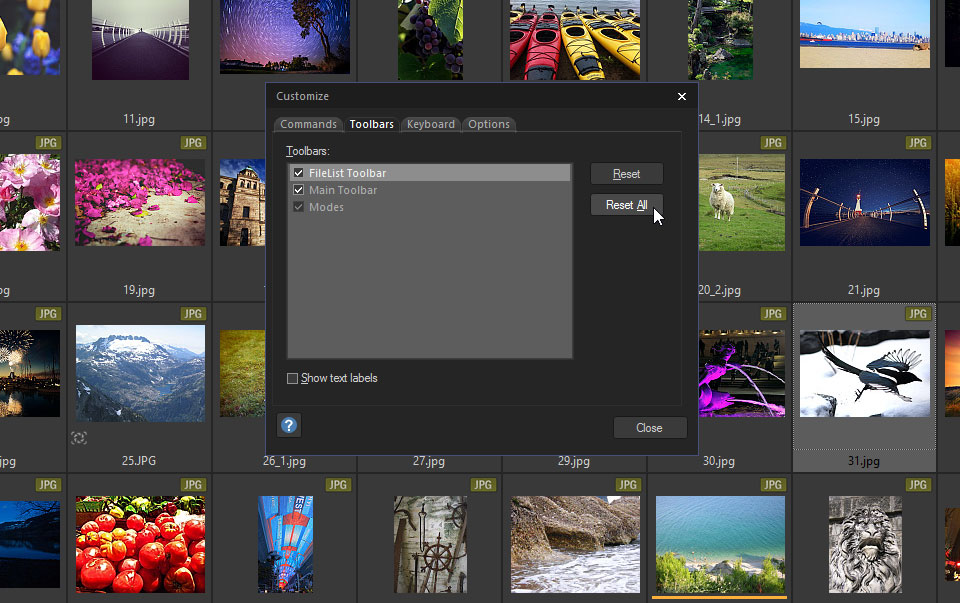Image resolution: width=960 pixels, height=603 pixels.
Task: Enable Show text labels checkbox
Action: point(293,378)
